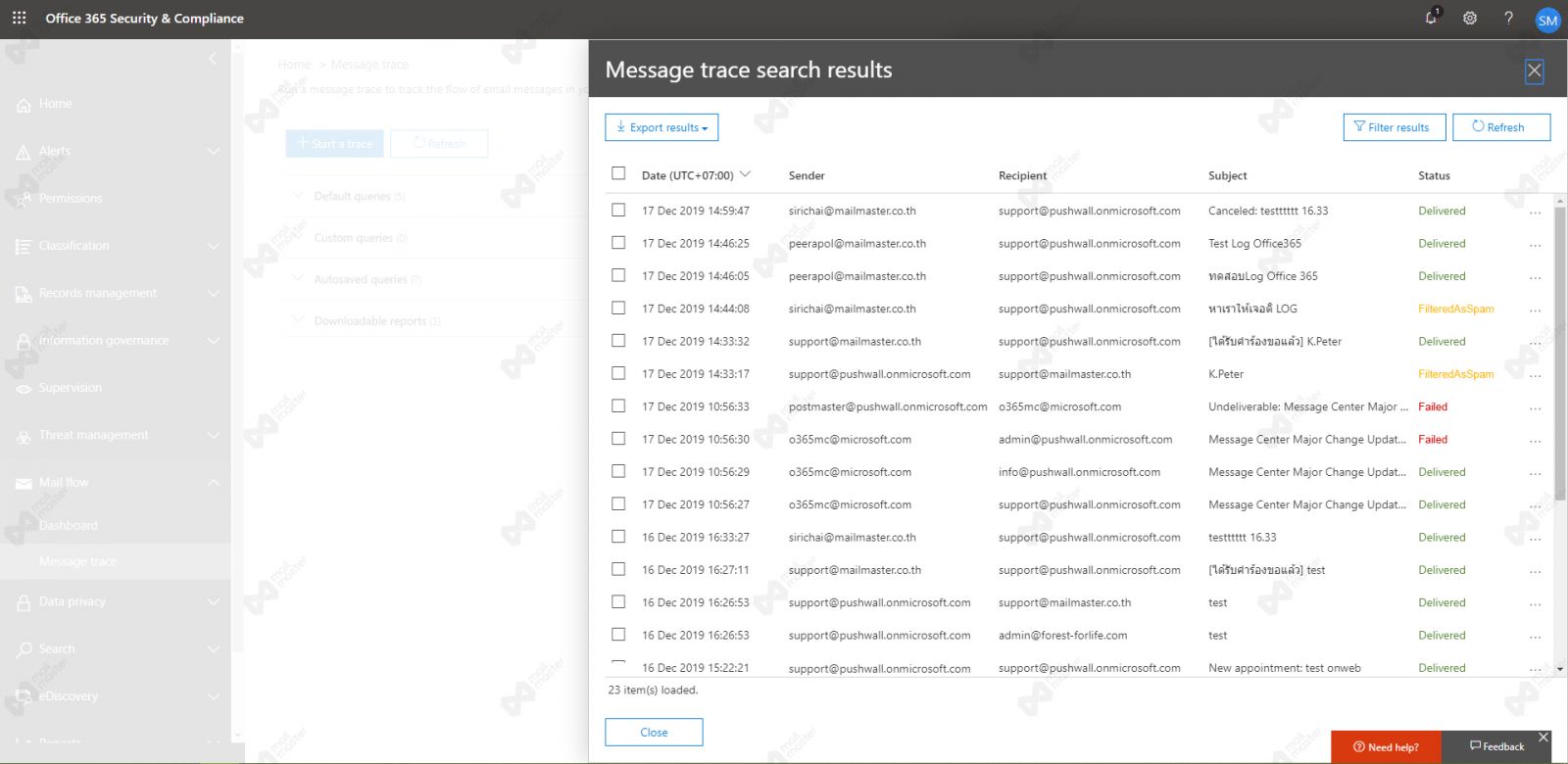Click the Need help? button

click(1386, 747)
